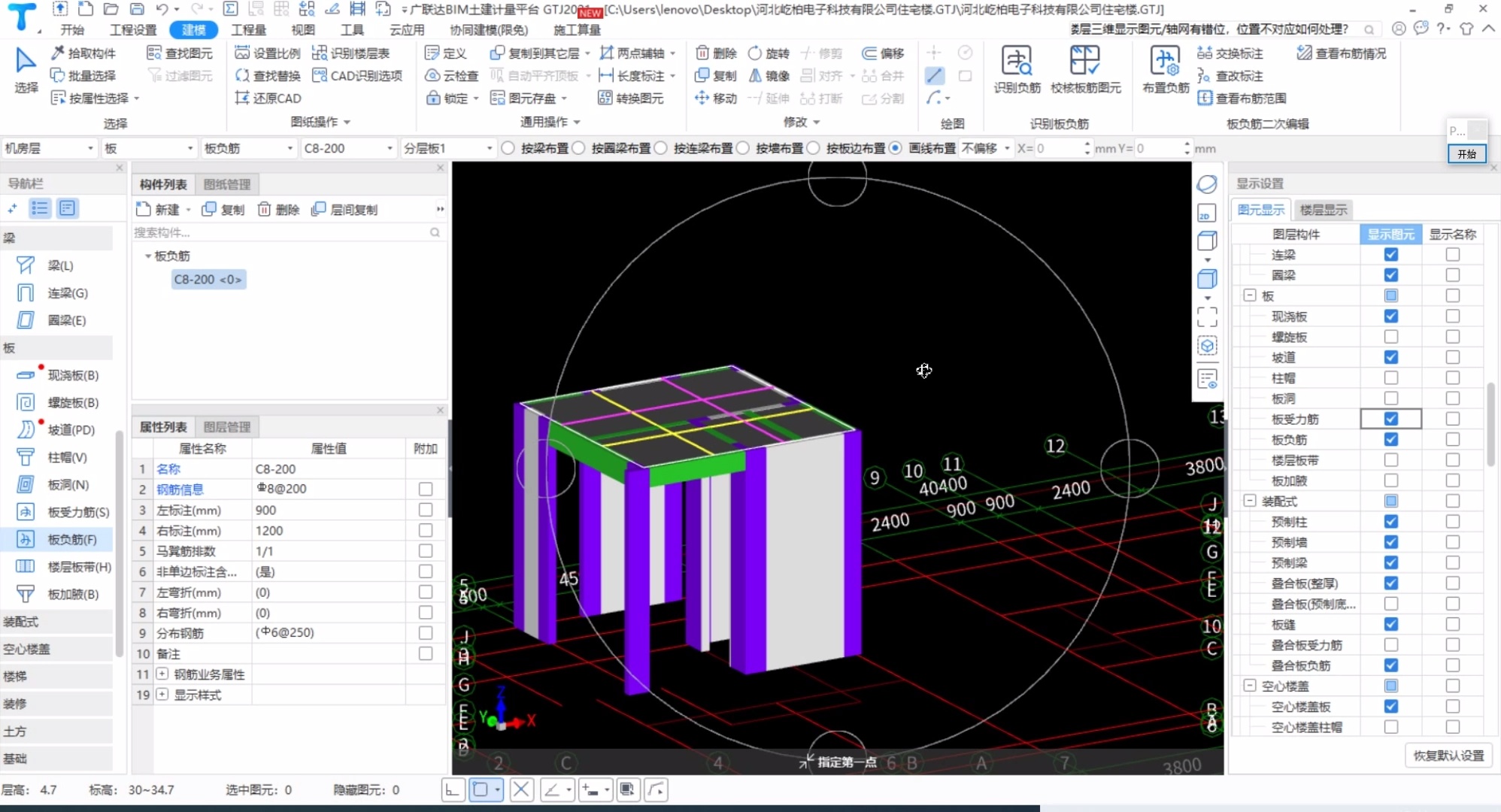Screen dimensions: 1501x812
Task: Open 查找图元 tool
Action: pos(179,53)
